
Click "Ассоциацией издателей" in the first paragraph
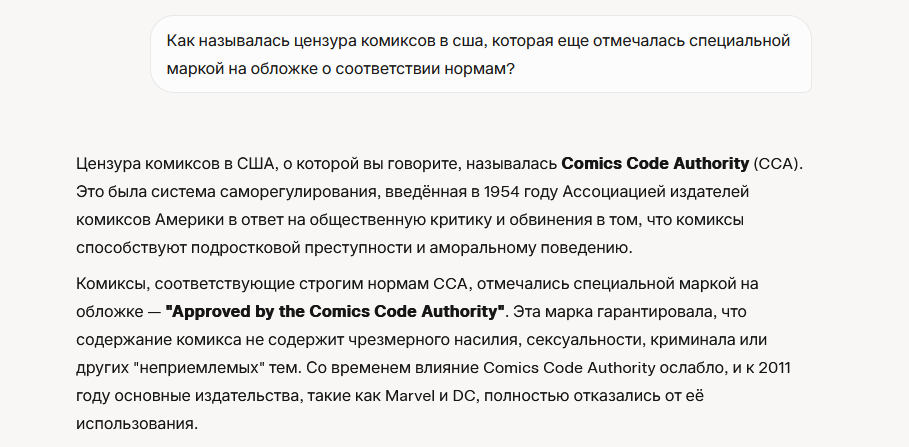pos(655,191)
